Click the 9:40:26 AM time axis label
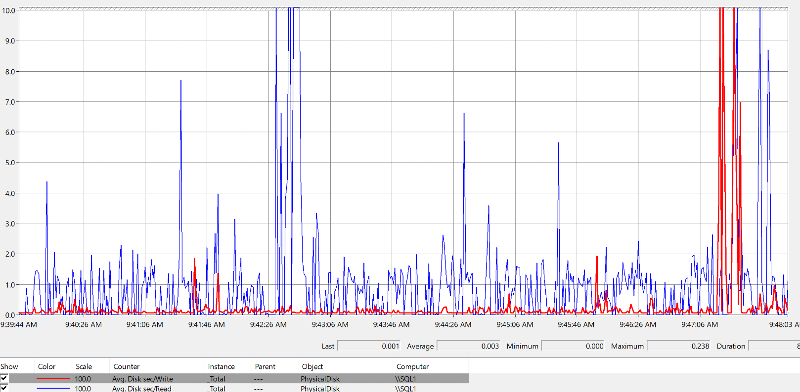Viewport: 800px width, 392px height. pyautogui.click(x=83, y=324)
